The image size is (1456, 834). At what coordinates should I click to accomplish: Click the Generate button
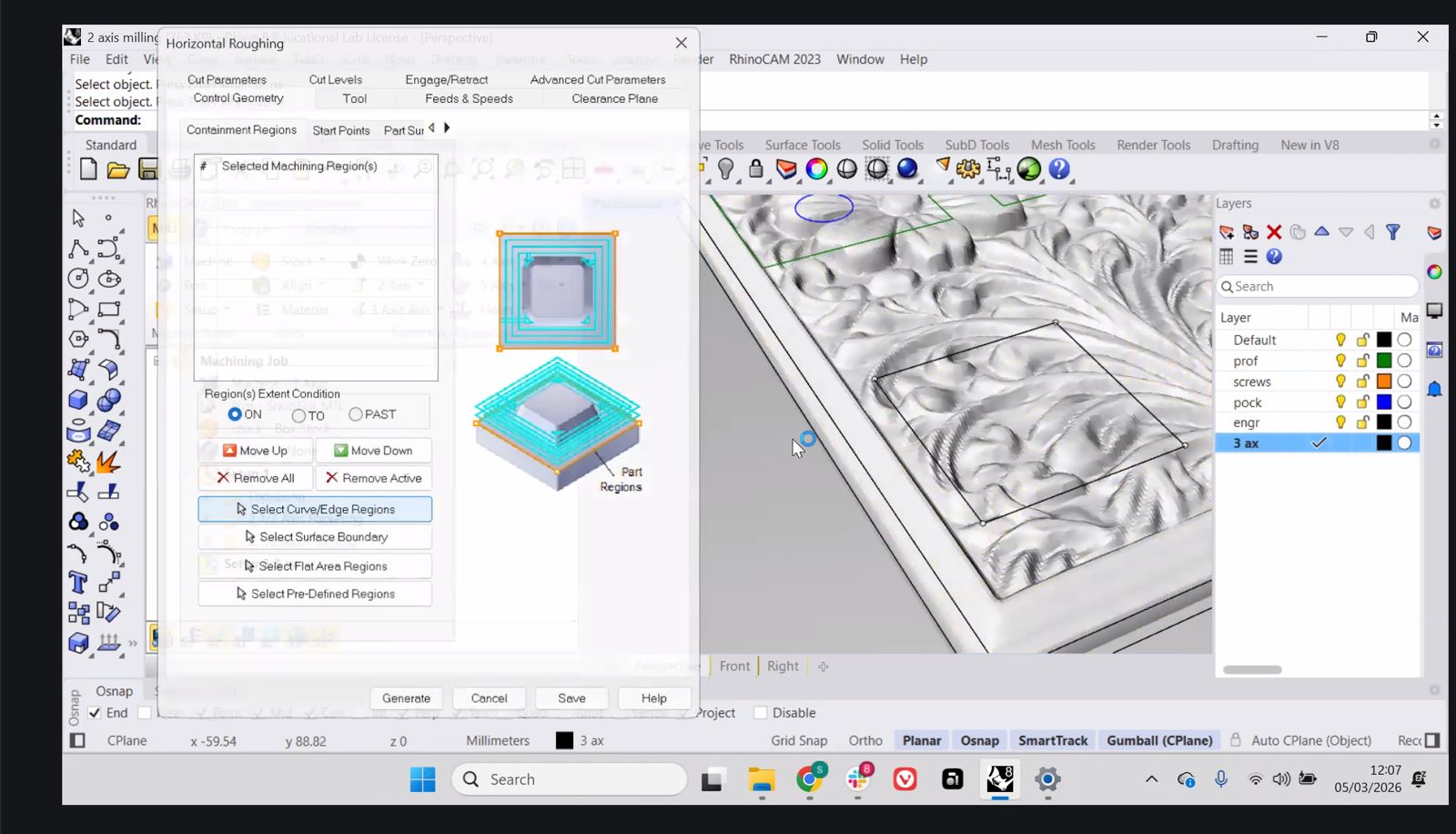tap(406, 698)
